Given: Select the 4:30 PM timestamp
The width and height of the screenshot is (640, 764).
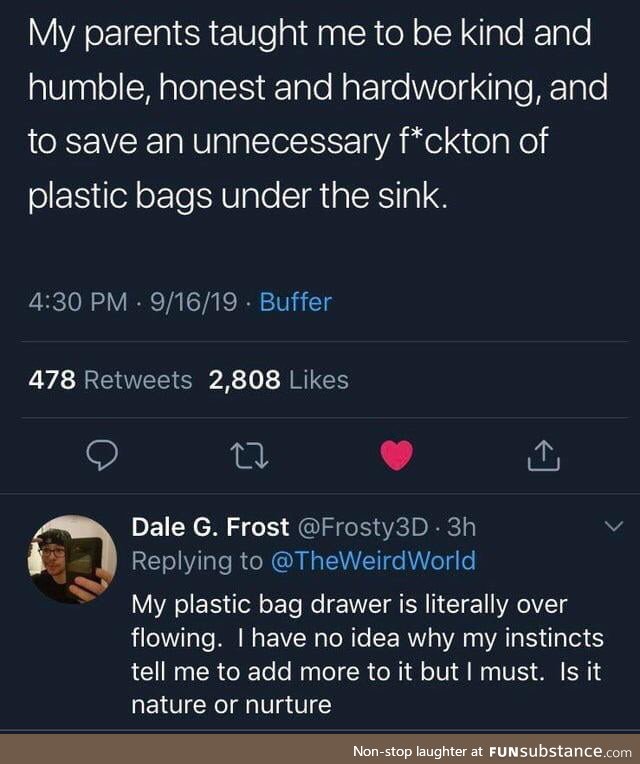Looking at the screenshot, I should point(77,302).
